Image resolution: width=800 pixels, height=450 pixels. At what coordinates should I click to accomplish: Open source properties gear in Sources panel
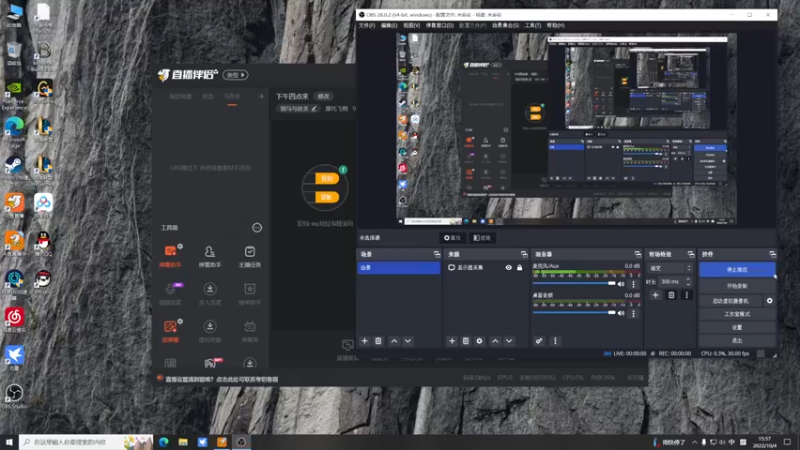[x=480, y=341]
